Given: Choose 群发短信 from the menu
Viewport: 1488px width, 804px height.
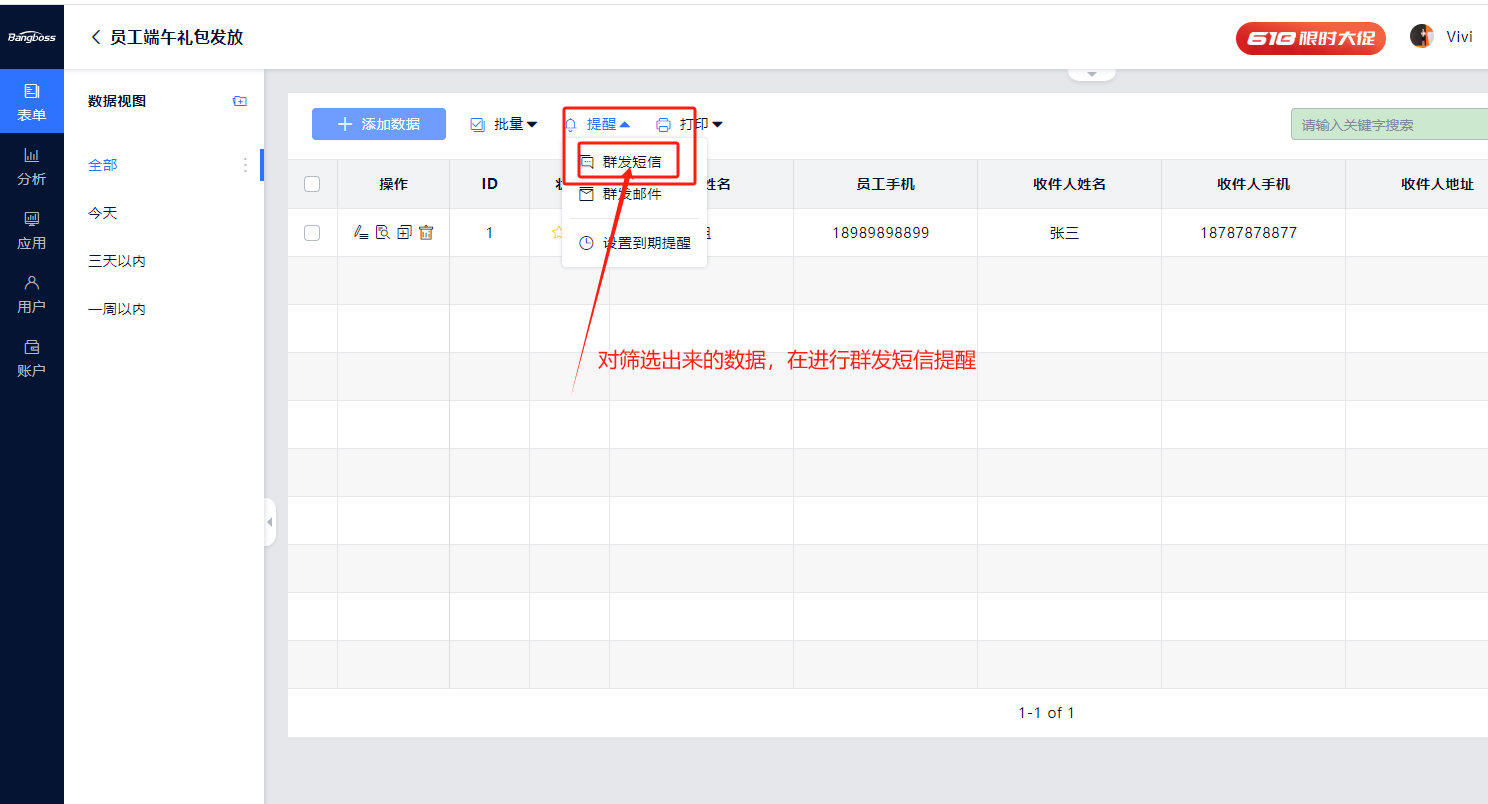Looking at the screenshot, I should coord(630,161).
